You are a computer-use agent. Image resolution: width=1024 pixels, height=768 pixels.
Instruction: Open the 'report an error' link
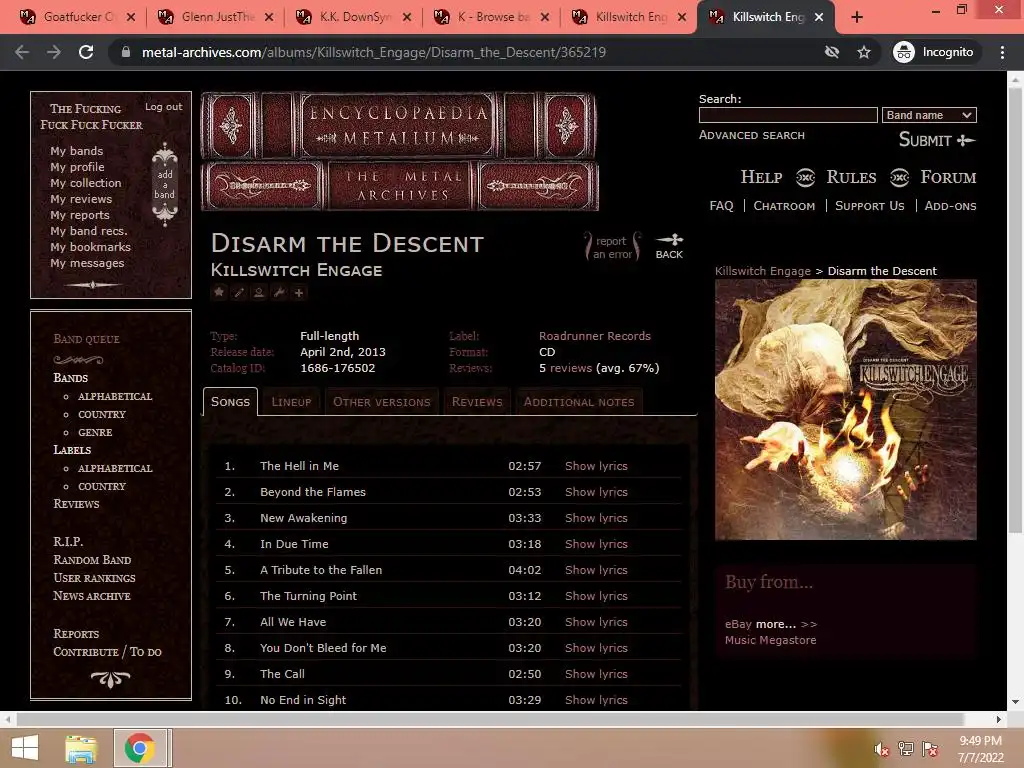(x=612, y=248)
